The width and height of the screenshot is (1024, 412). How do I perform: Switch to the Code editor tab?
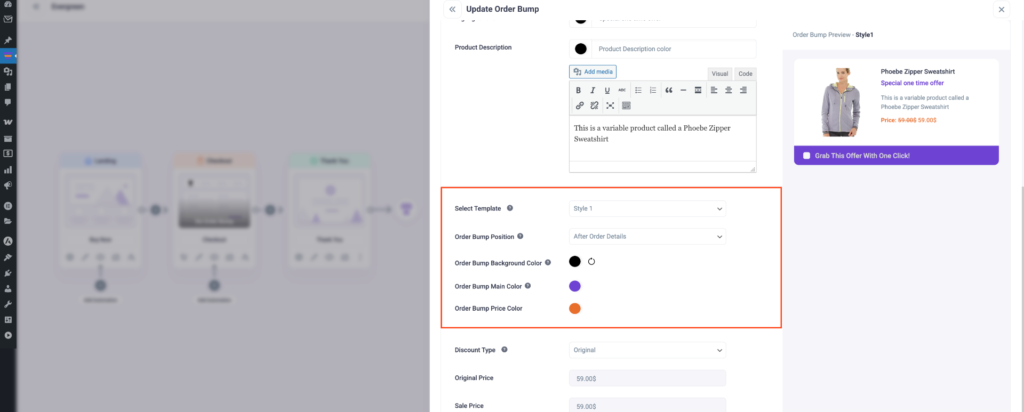tap(745, 74)
